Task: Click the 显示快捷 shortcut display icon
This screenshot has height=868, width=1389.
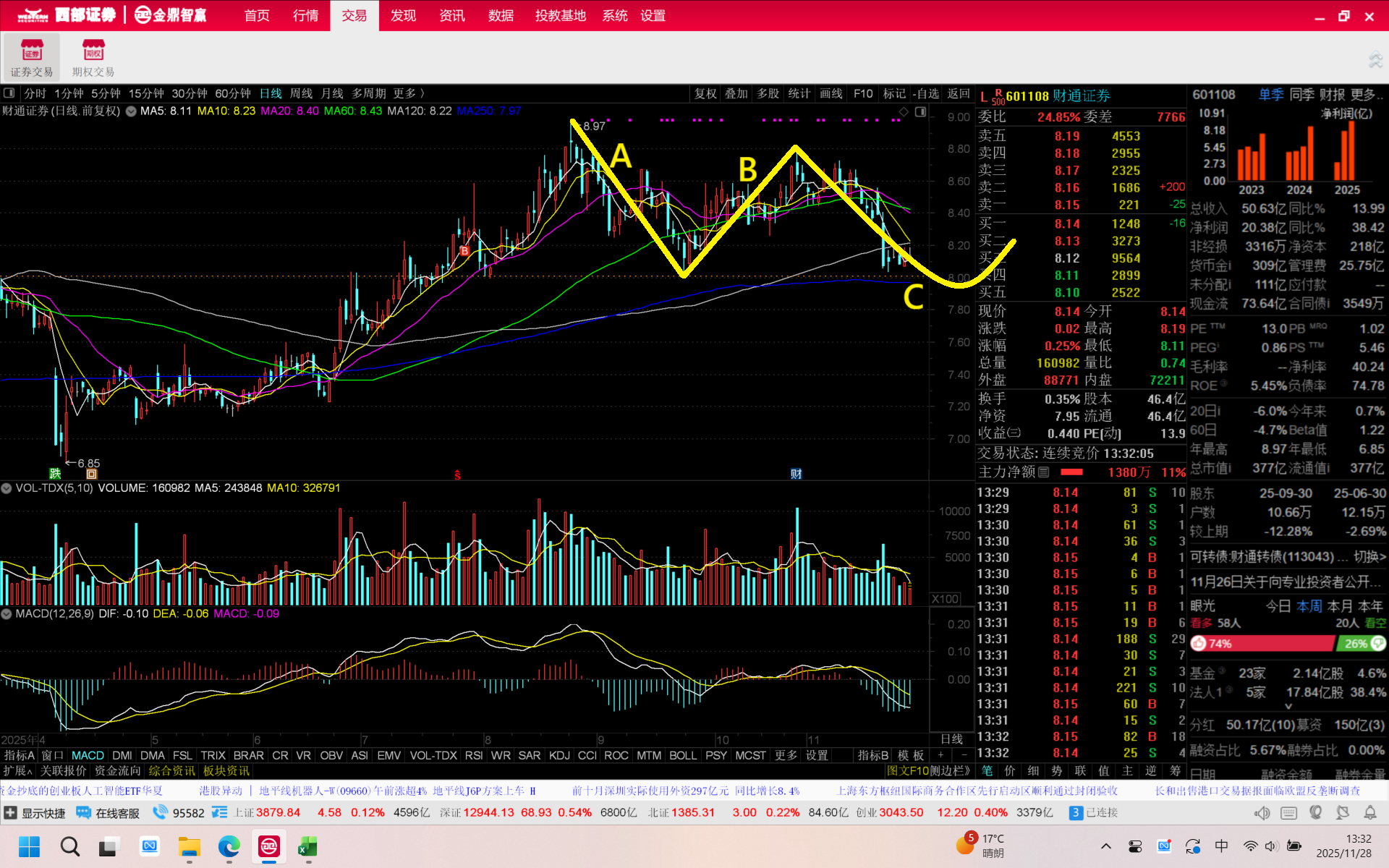Action: (10, 813)
